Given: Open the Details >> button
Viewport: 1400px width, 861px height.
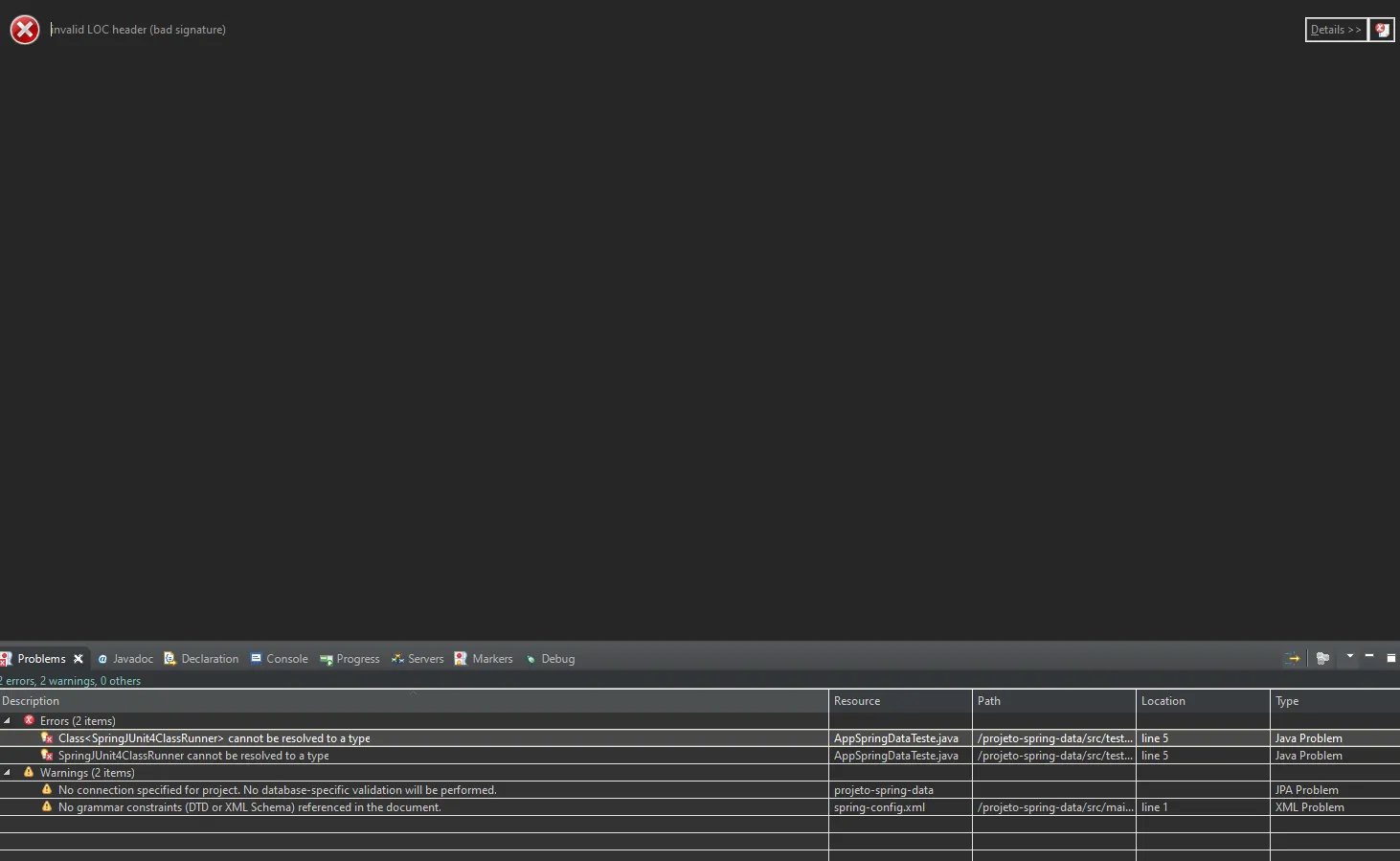Looking at the screenshot, I should [1336, 30].
